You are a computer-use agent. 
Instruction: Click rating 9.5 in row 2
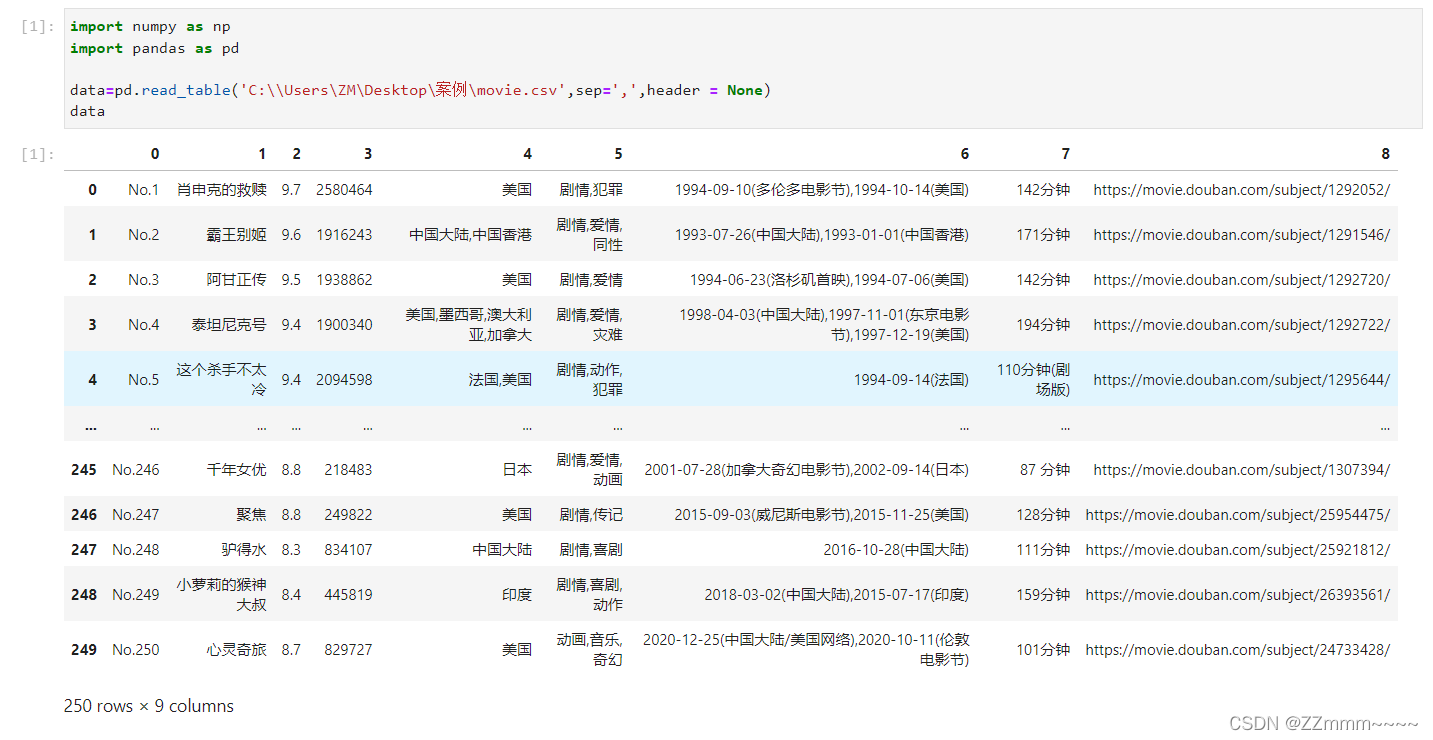(x=291, y=279)
